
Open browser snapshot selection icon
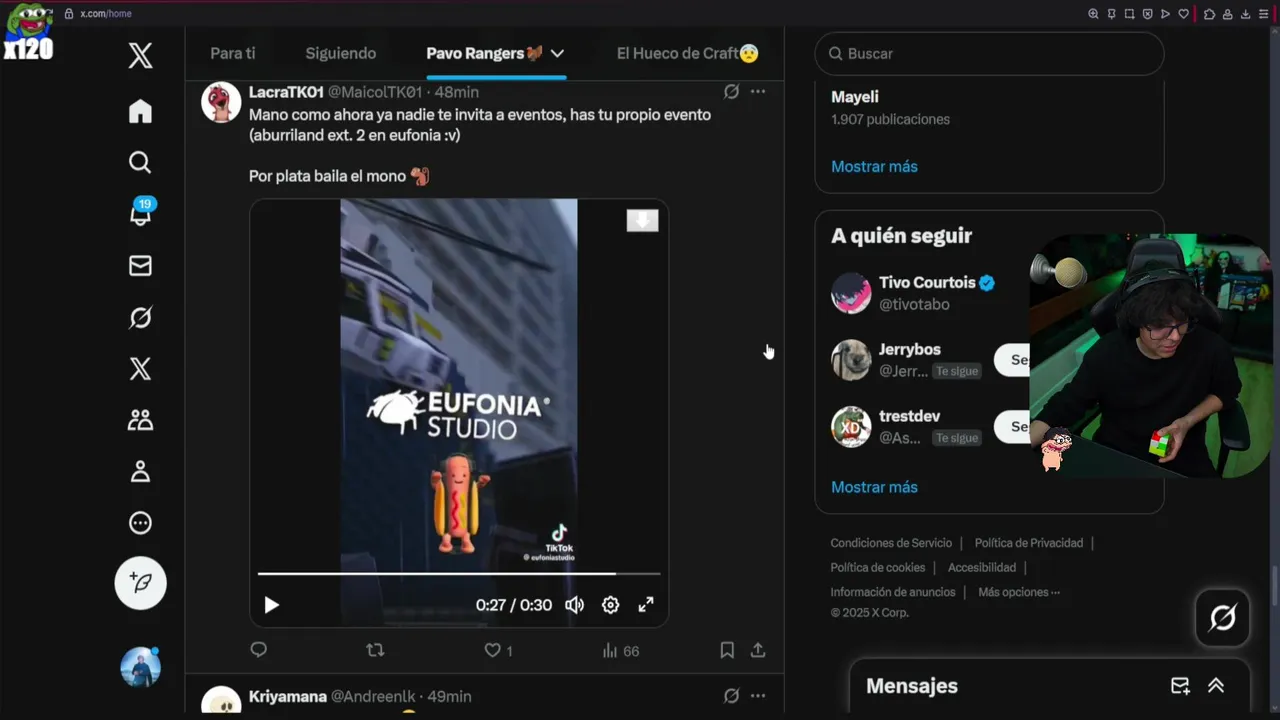point(1129,14)
